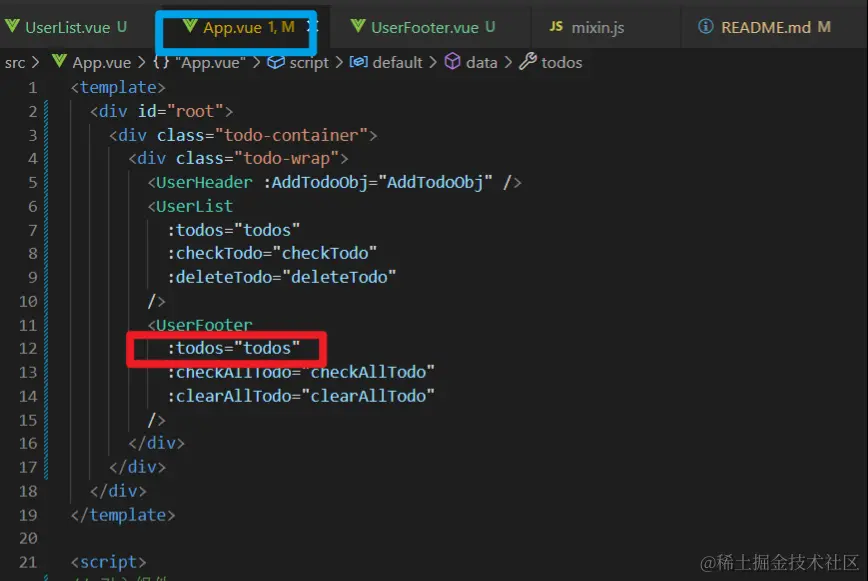Click the class="todo-wrap" line
The width and height of the screenshot is (868, 581).
tap(238, 158)
